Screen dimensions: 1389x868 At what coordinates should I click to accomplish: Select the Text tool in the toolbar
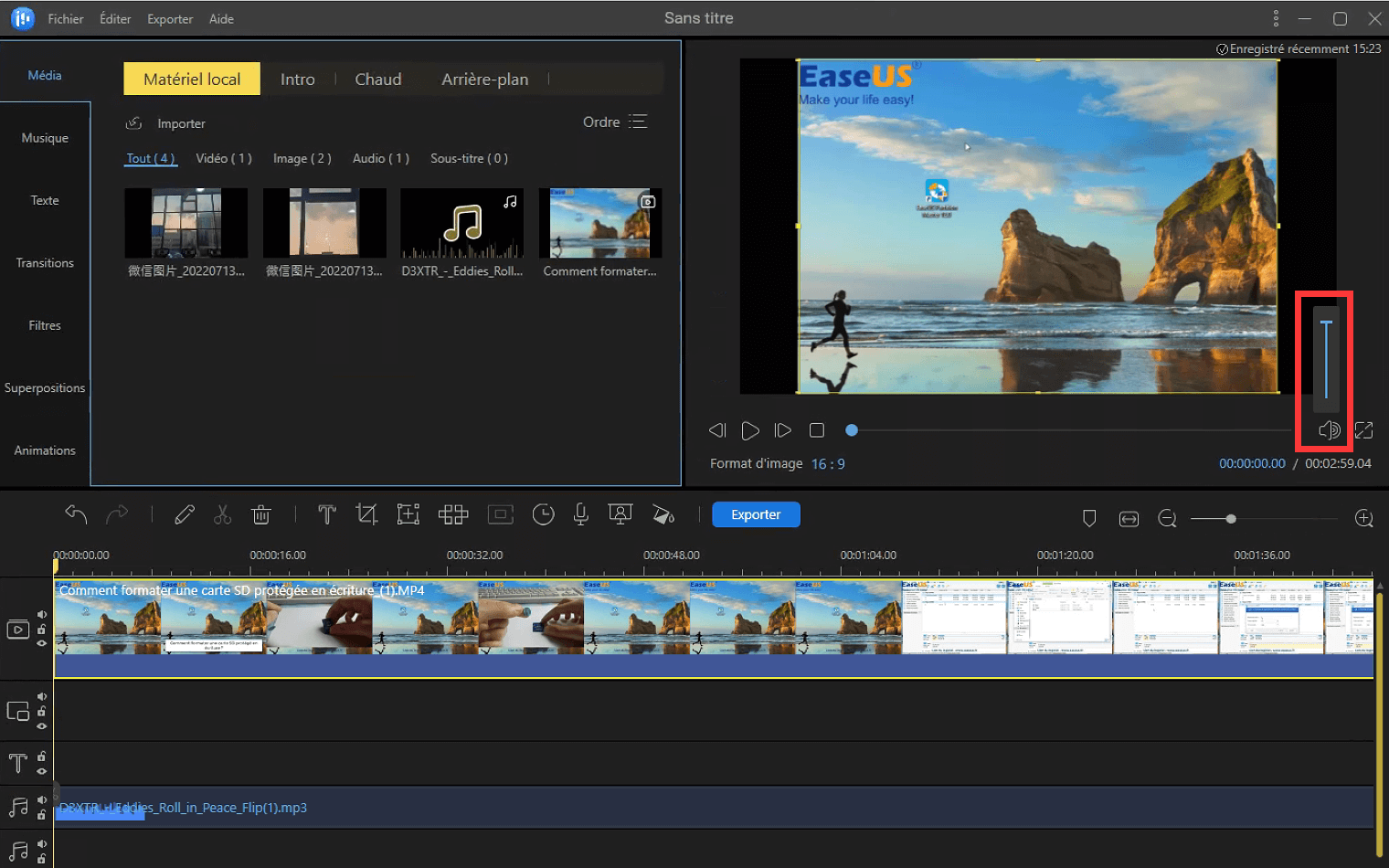coord(326,514)
